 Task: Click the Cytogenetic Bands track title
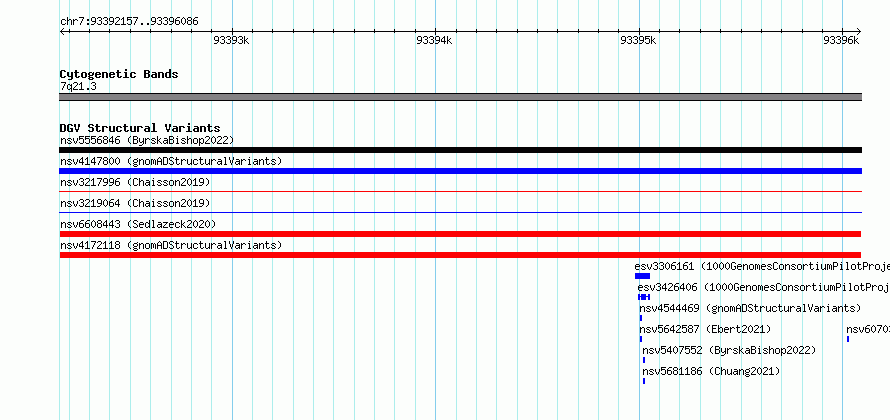coord(119,74)
